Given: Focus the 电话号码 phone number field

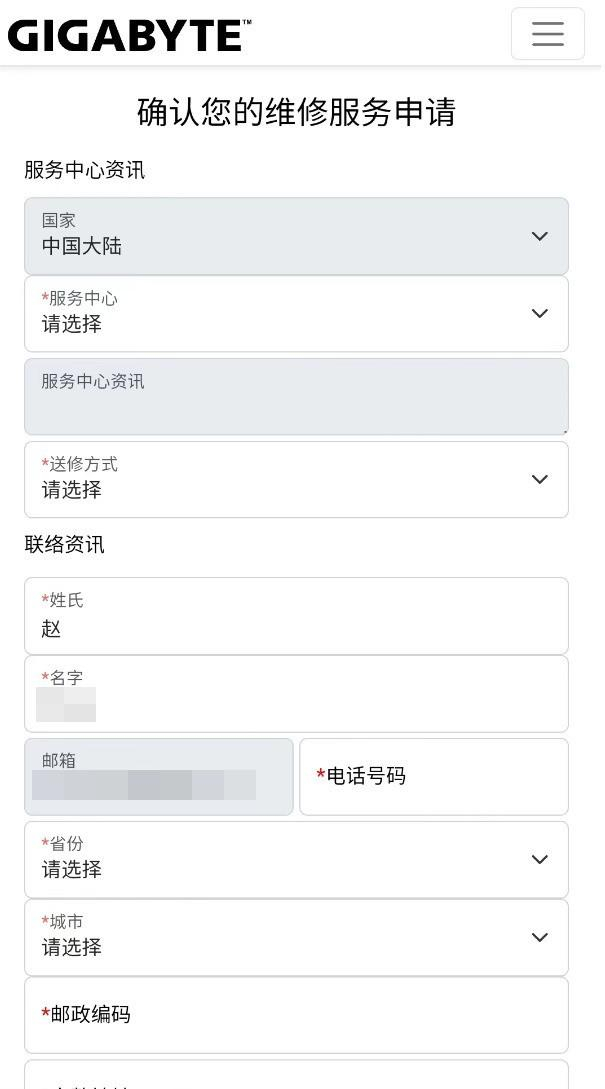Looking at the screenshot, I should (x=434, y=776).
